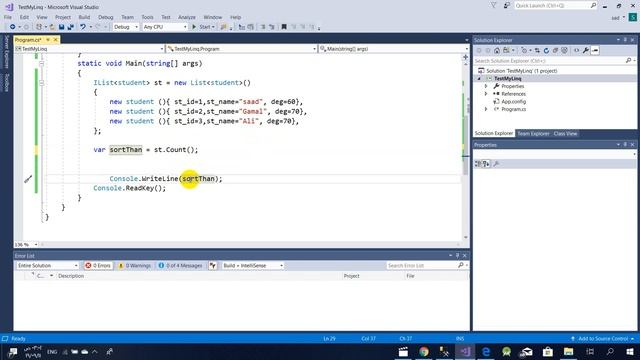Click the split editor icon above scrollbar

(465, 57)
